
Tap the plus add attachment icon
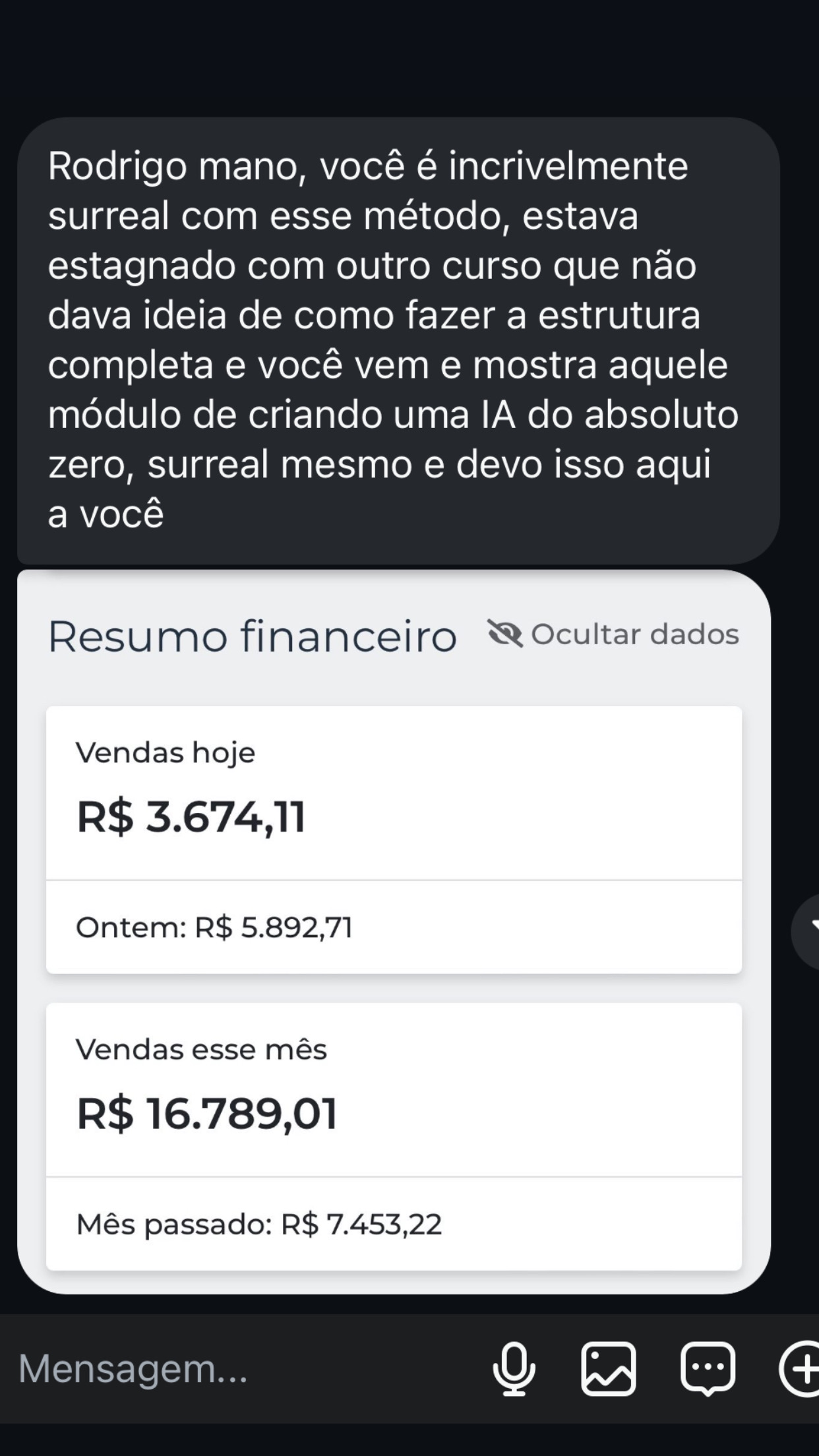(799, 1369)
